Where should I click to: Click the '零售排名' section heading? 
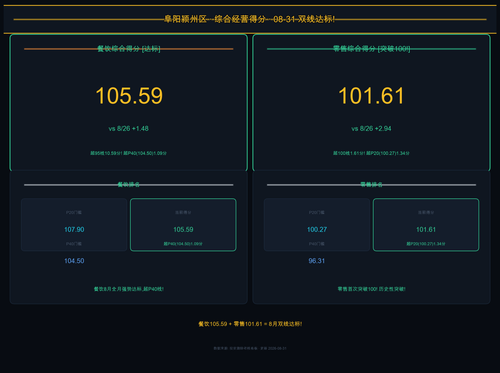pyautogui.click(x=371, y=184)
